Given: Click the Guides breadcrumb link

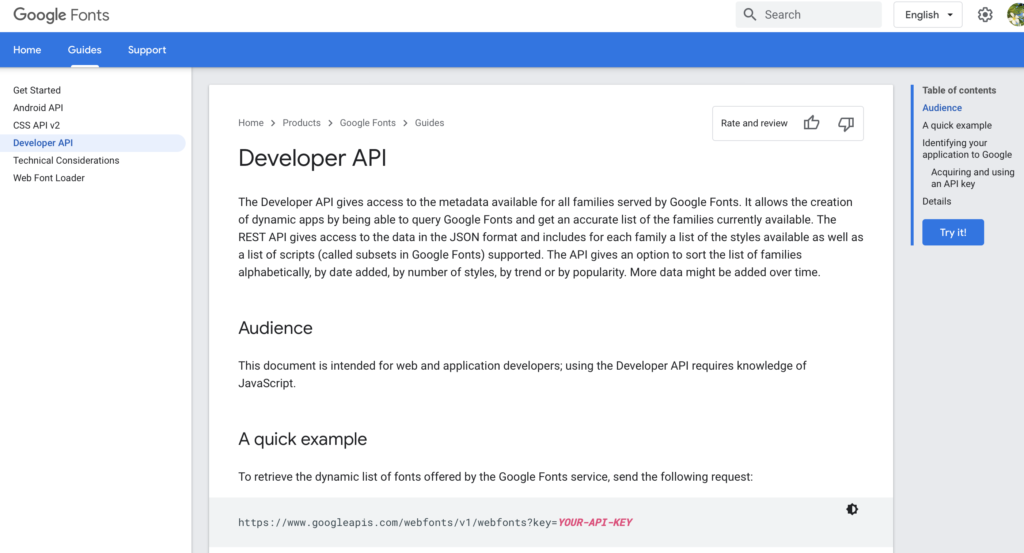Looking at the screenshot, I should [x=429, y=123].
